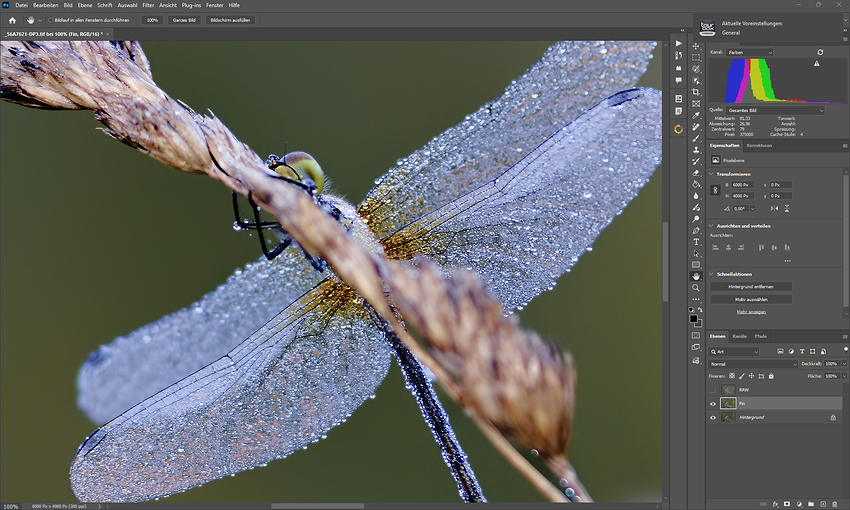Delete layer using the trash icon
This screenshot has height=510, width=850.
pos(834,504)
